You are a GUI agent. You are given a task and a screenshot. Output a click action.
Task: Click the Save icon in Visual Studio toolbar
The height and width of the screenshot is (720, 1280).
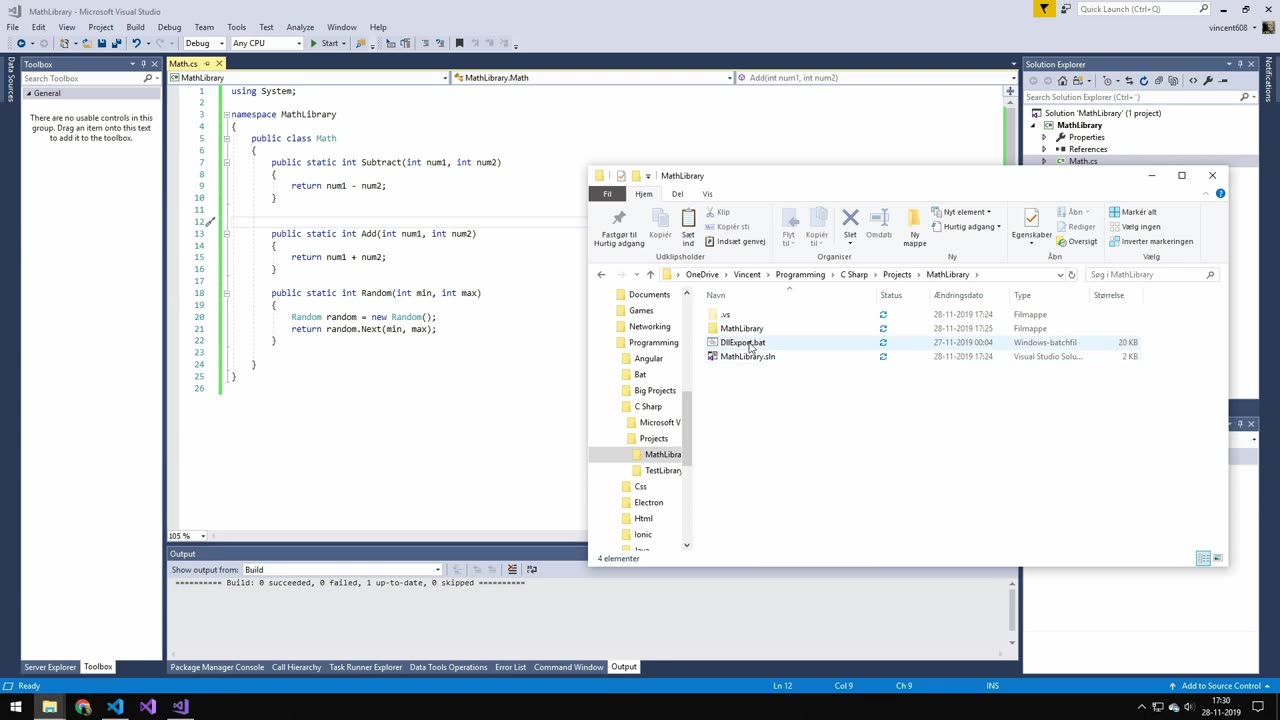point(101,43)
